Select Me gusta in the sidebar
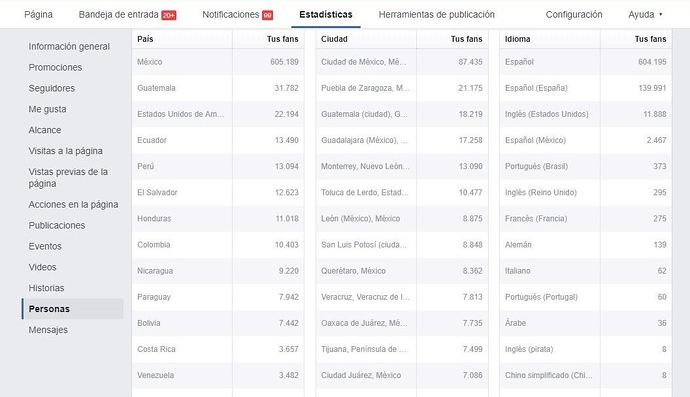This screenshot has height=397, width=690. click(x=48, y=109)
